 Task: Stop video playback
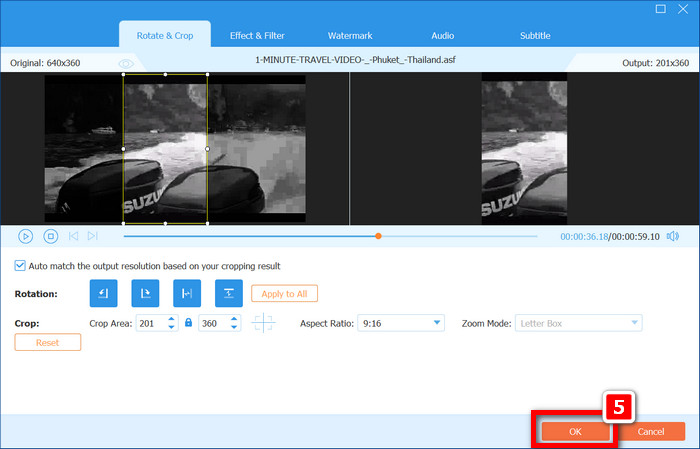pos(50,236)
